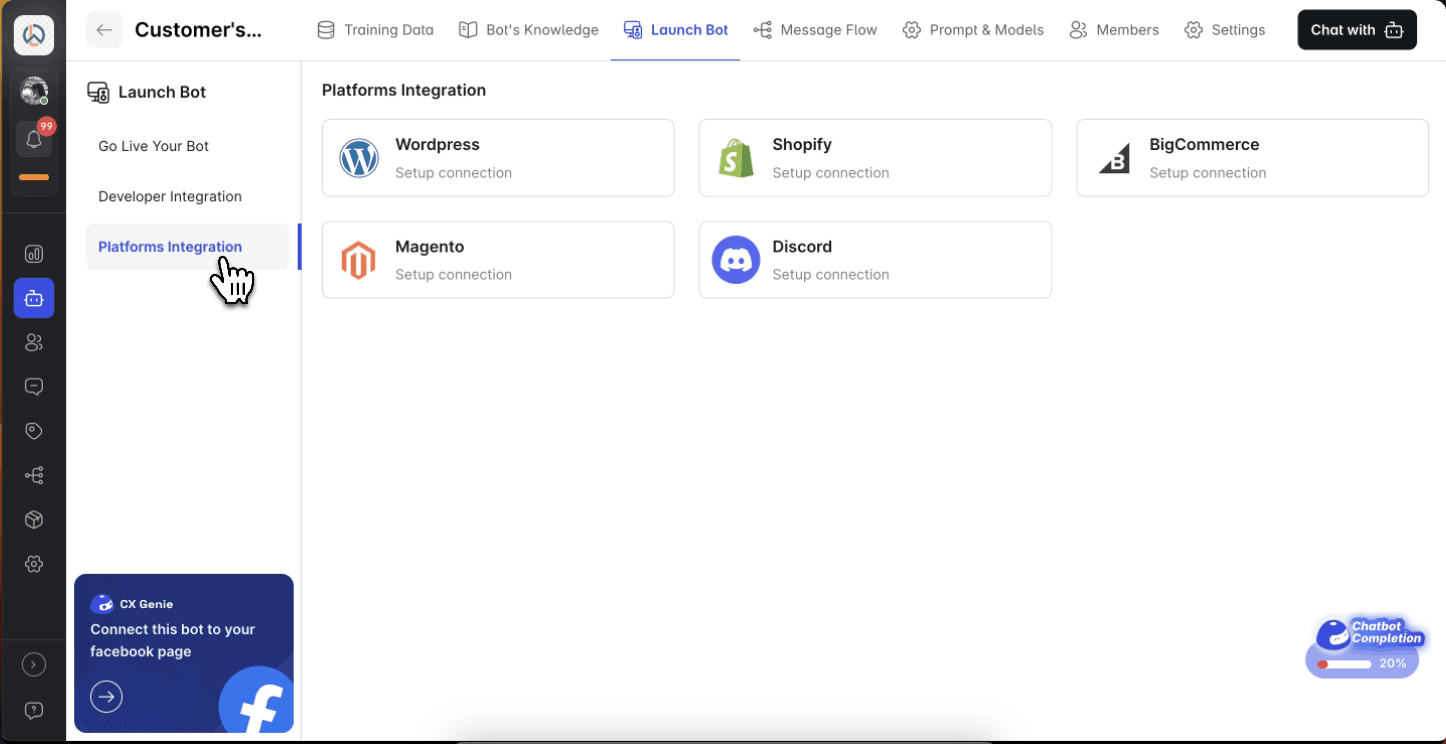Click the arrow on Facebook connect banner

(107, 696)
